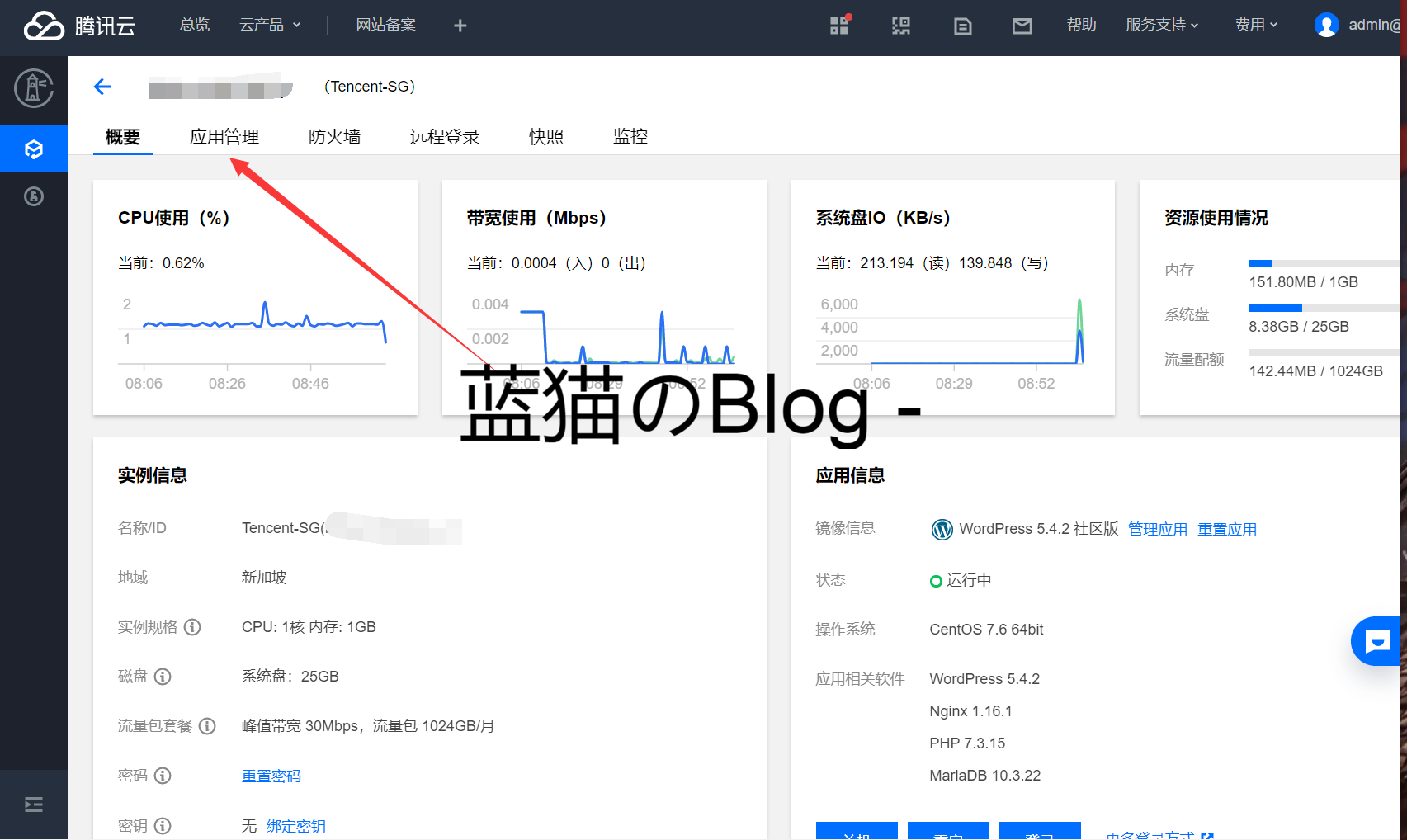The height and width of the screenshot is (840, 1407).
Task: Open the lighthouse server sidebar icon
Action: pos(34,89)
